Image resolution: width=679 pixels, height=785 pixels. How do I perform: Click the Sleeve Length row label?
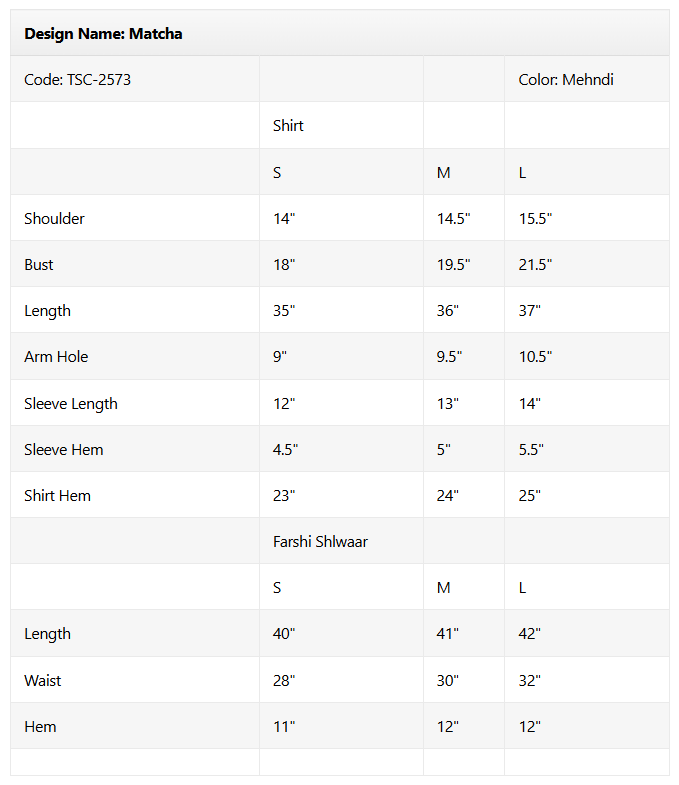(71, 404)
